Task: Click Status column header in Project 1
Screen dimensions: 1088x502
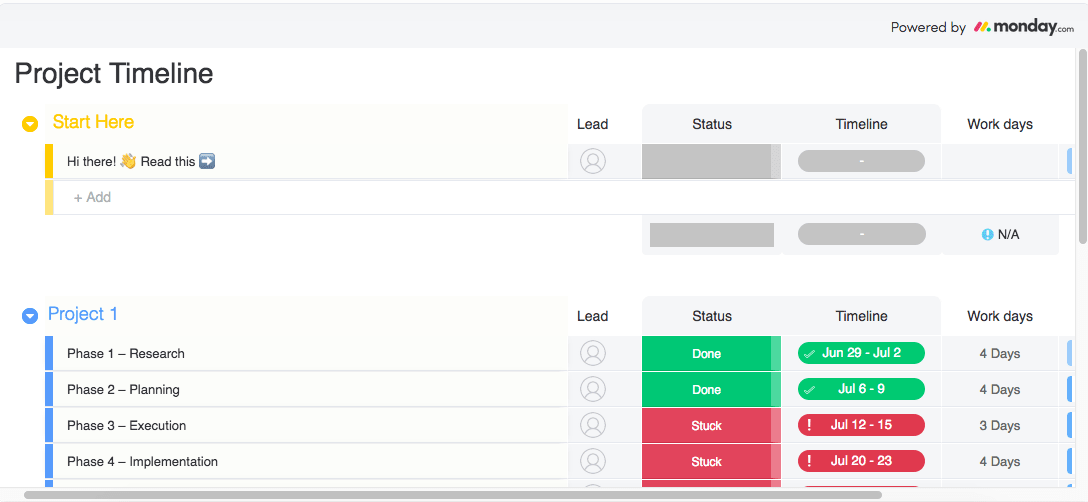Action: [x=712, y=316]
